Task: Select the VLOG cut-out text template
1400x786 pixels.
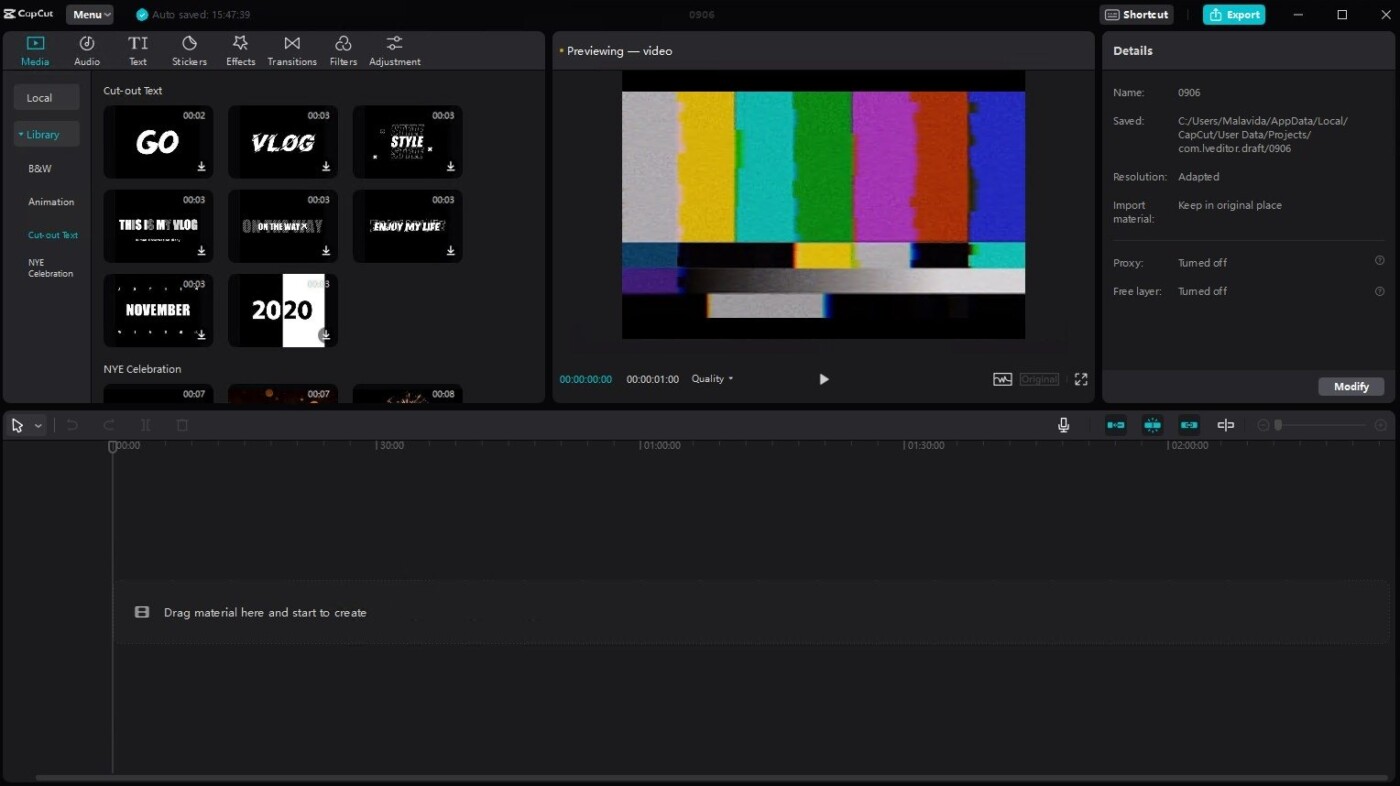Action: tap(282, 141)
